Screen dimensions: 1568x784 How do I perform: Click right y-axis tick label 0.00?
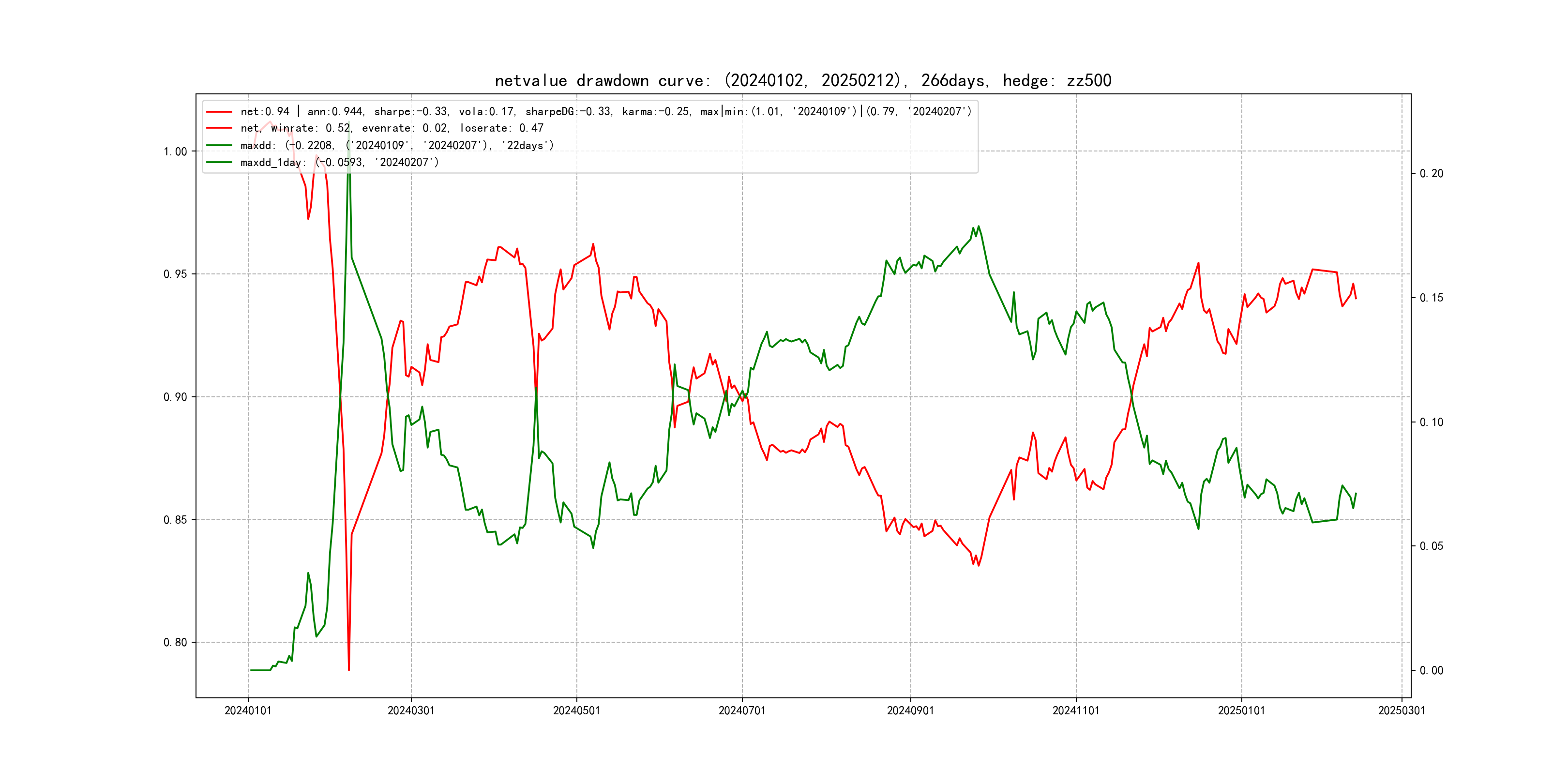1431,670
